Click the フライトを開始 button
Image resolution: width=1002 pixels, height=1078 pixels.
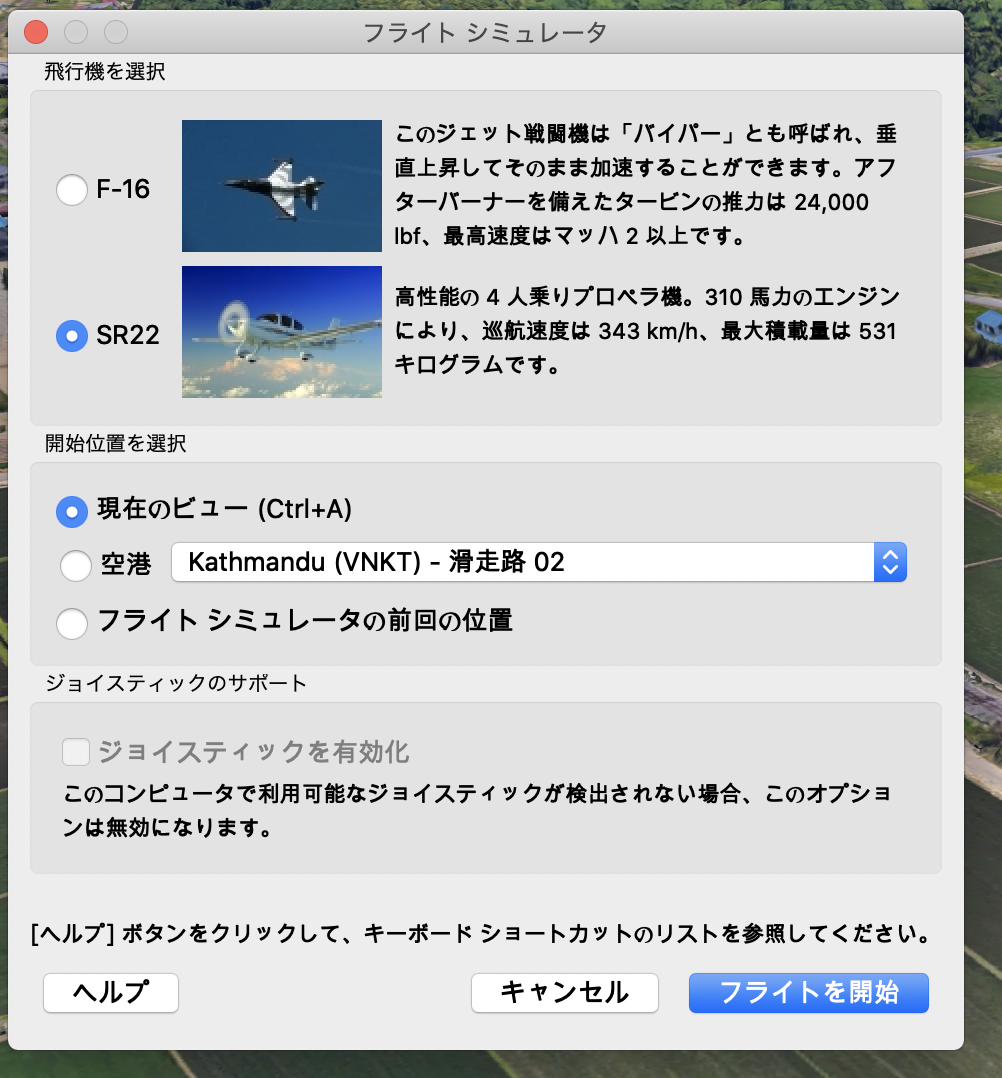[x=809, y=992]
